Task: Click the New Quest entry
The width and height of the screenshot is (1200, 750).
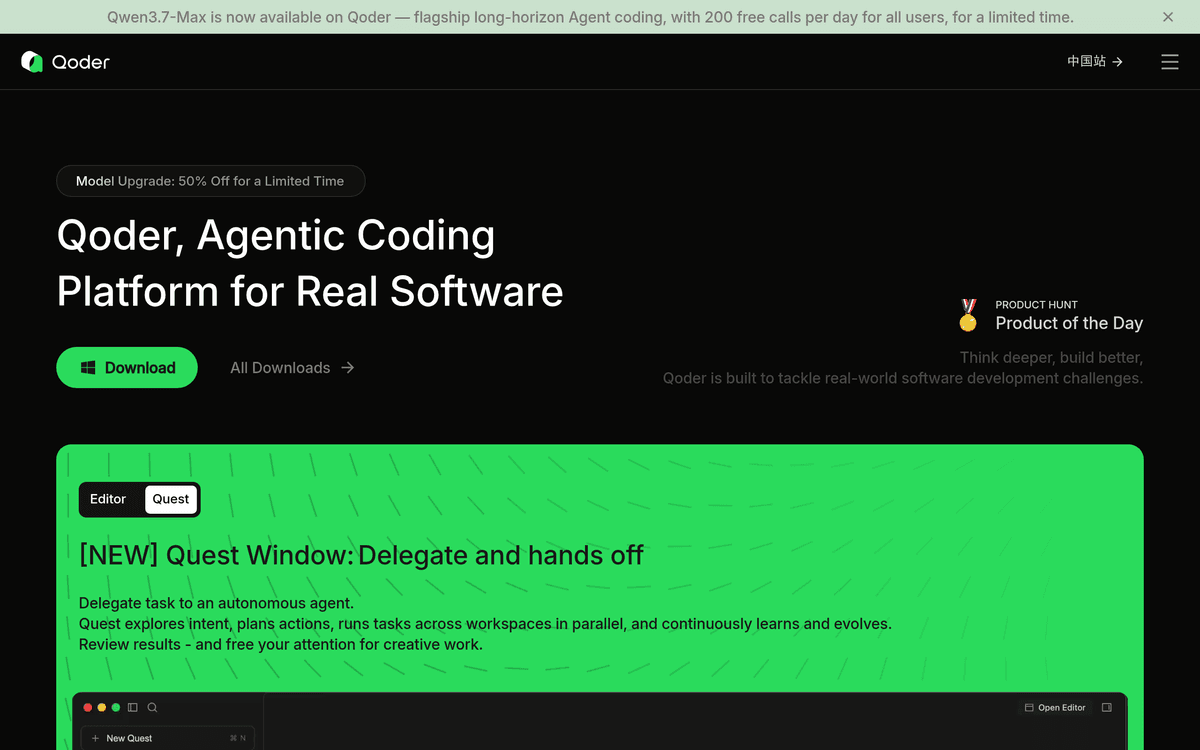Action: click(x=168, y=738)
